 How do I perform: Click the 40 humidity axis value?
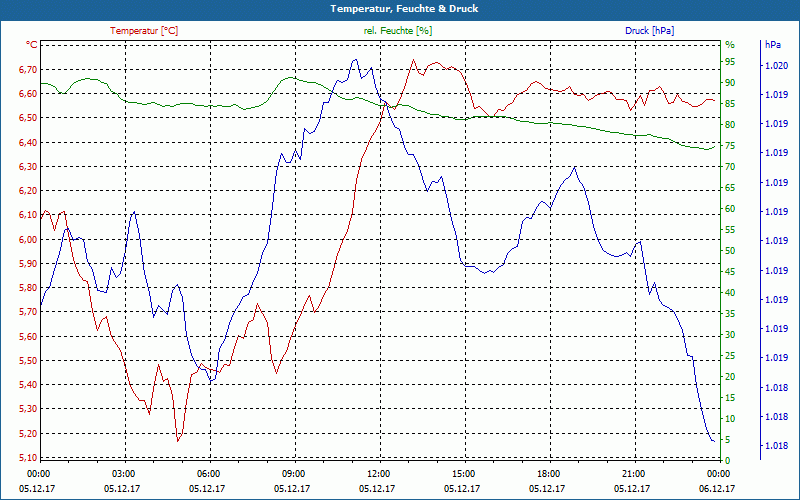(730, 292)
